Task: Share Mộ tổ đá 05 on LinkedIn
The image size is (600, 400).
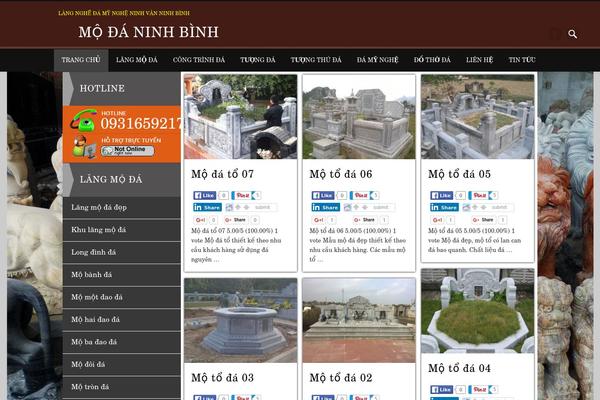Action: point(444,207)
